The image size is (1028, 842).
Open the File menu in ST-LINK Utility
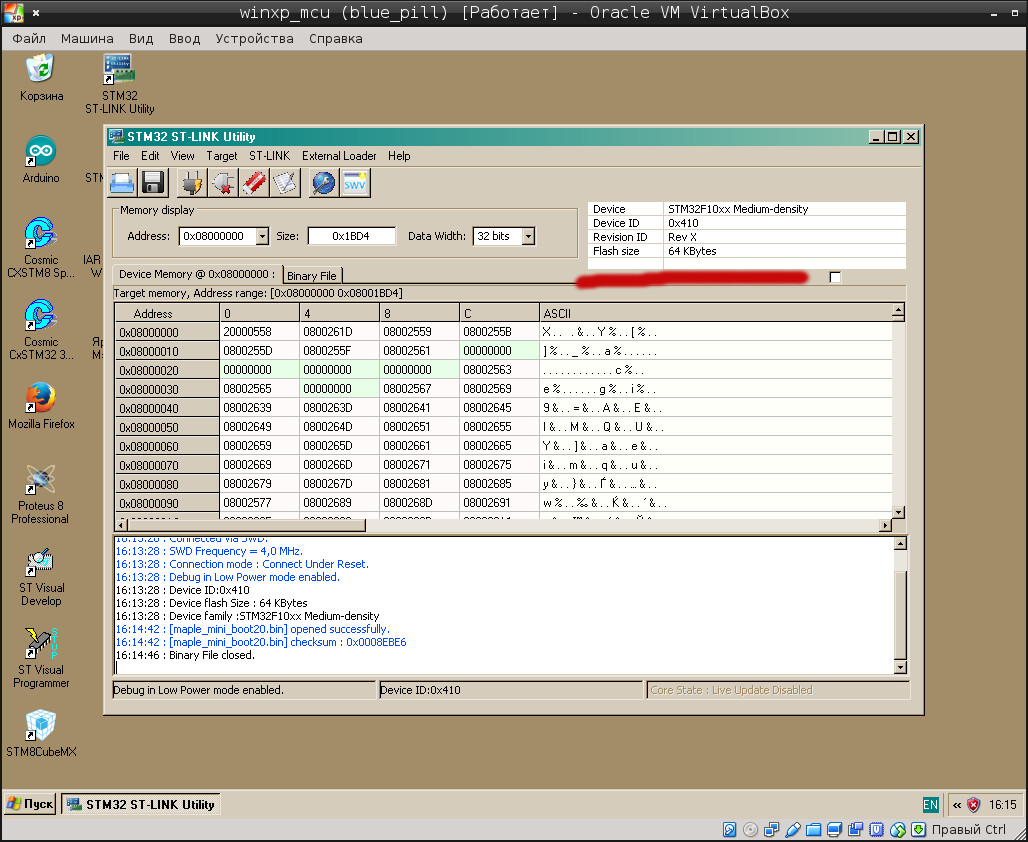(121, 156)
